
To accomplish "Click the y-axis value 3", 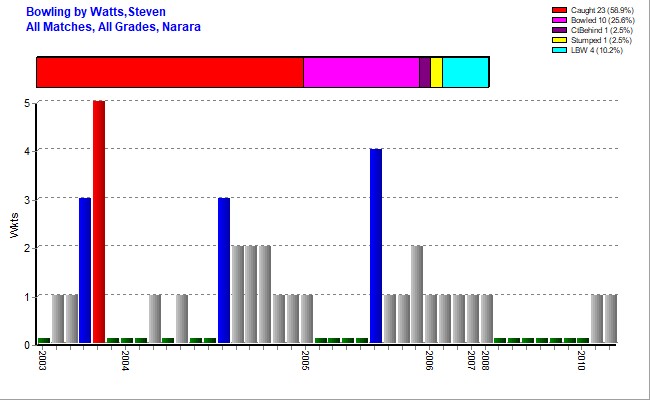I will pyautogui.click(x=27, y=200).
